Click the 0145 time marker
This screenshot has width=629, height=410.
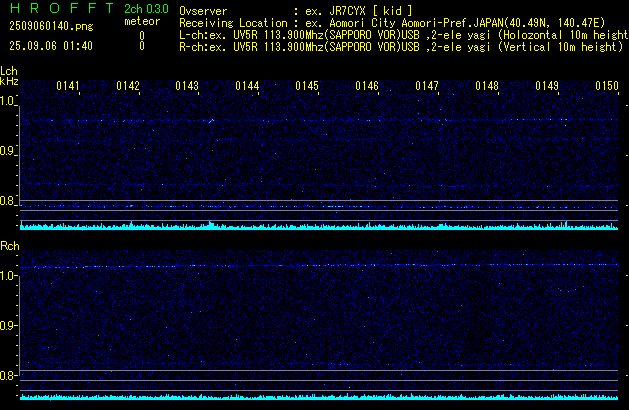307,86
